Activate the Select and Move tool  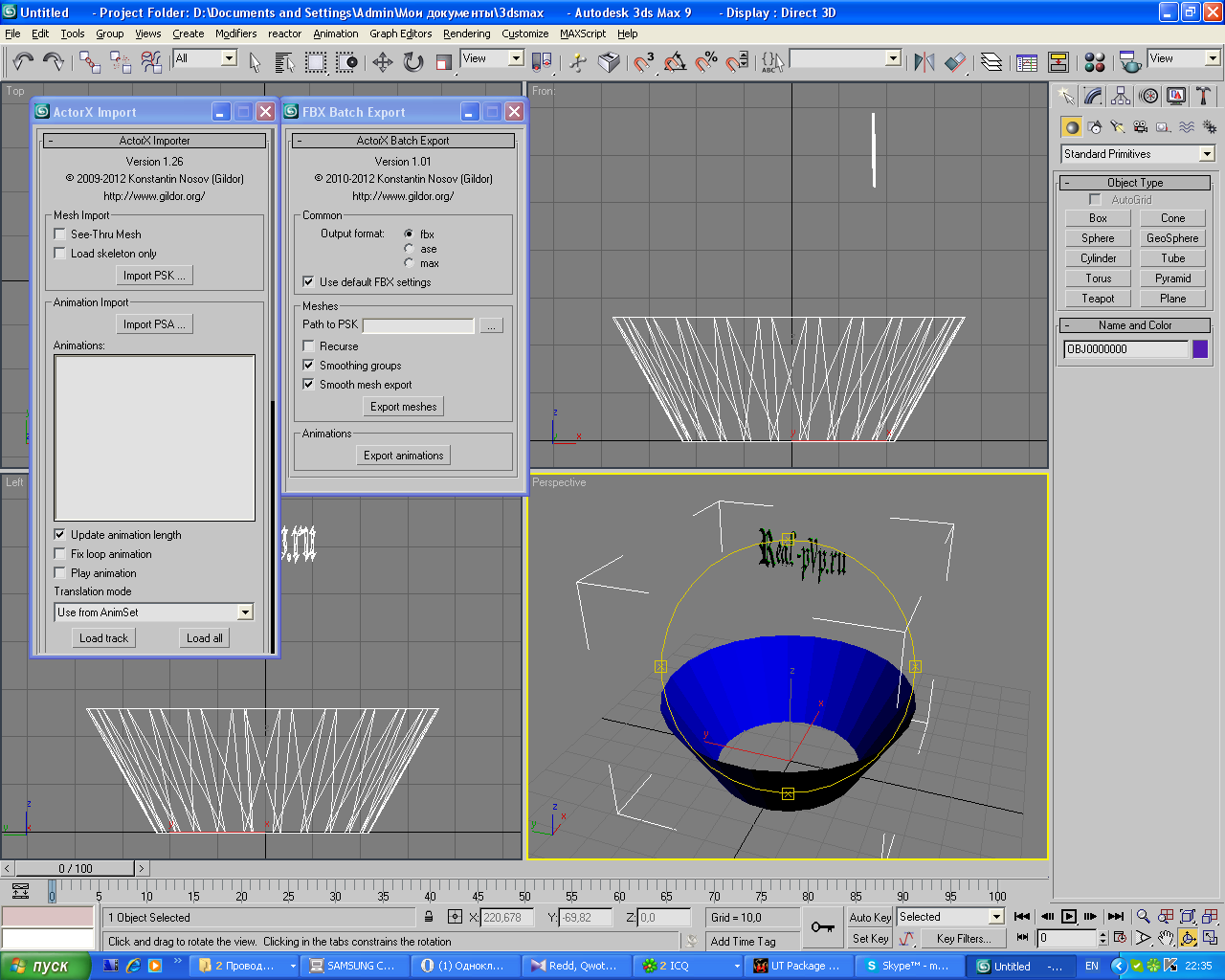tap(383, 62)
